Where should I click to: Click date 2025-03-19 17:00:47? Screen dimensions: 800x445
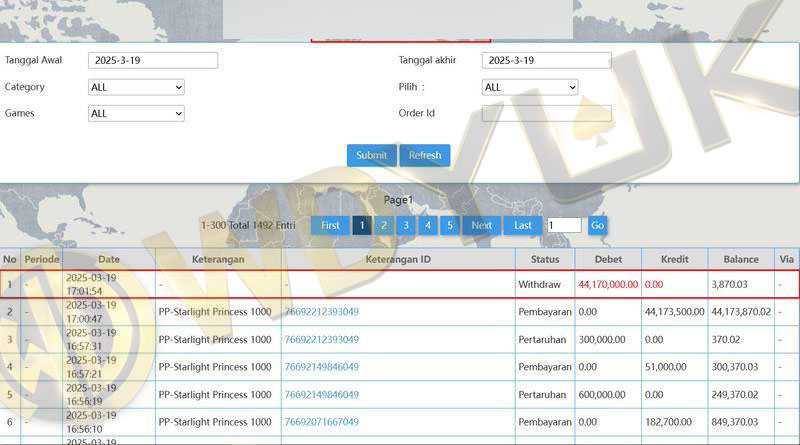[91, 312]
